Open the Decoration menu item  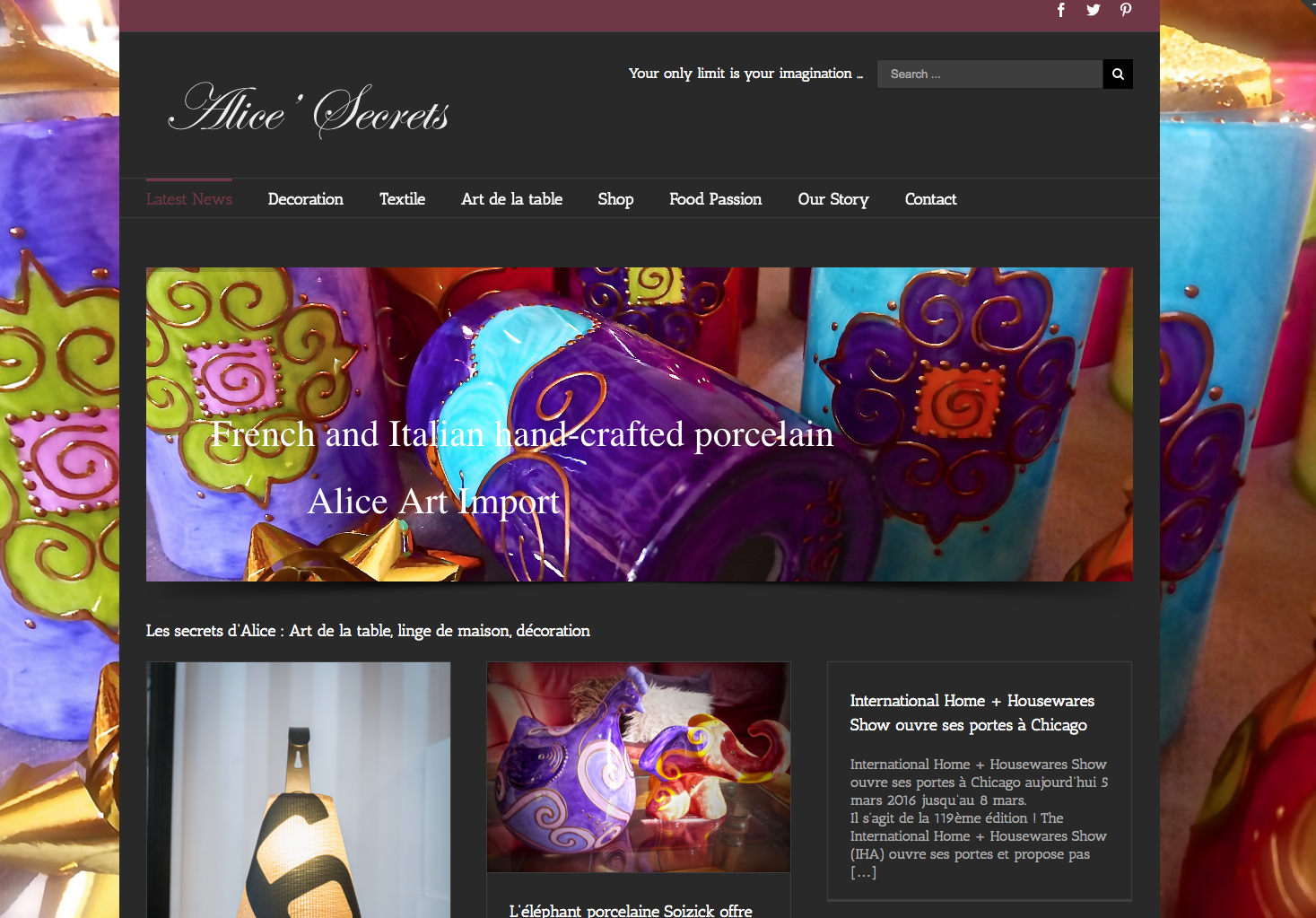coord(306,199)
